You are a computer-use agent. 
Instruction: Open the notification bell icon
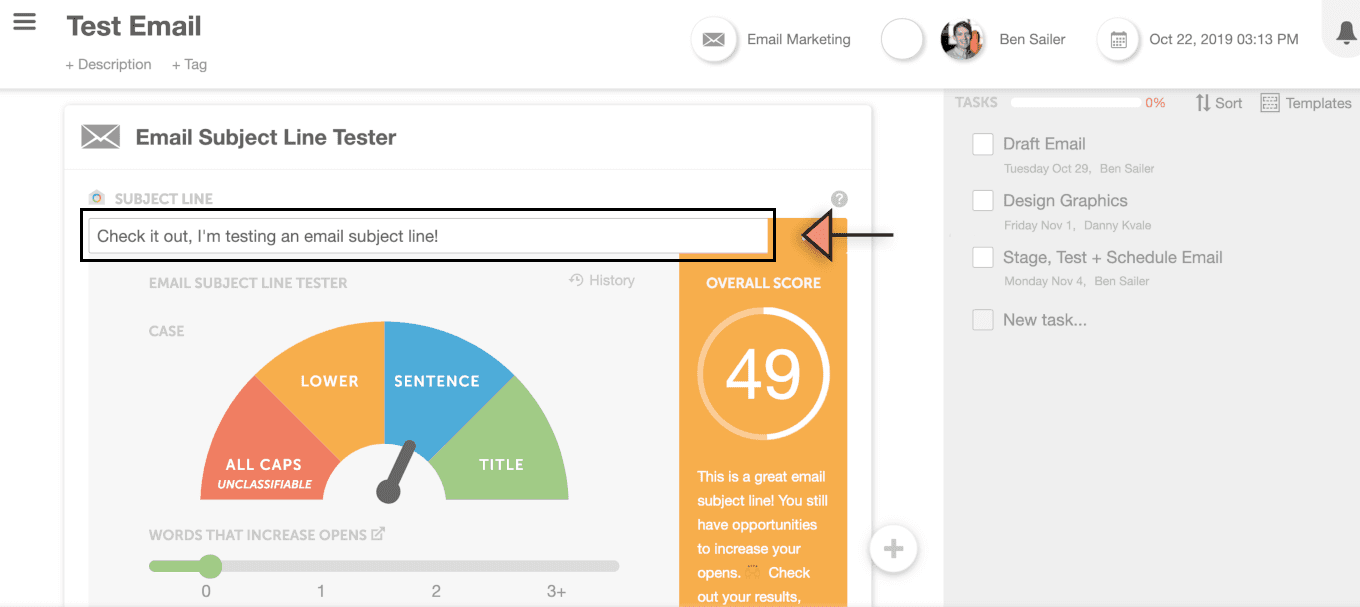[1347, 33]
